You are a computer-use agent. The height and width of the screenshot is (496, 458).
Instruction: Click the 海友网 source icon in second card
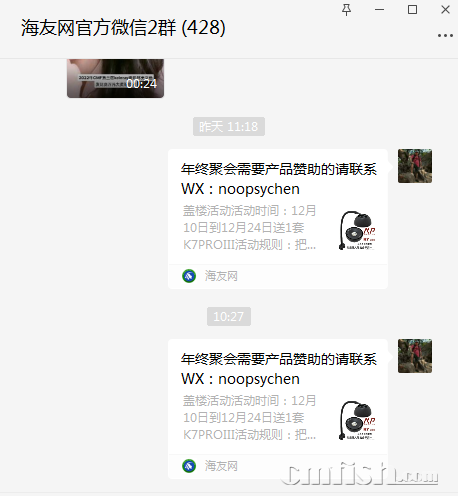pos(189,466)
